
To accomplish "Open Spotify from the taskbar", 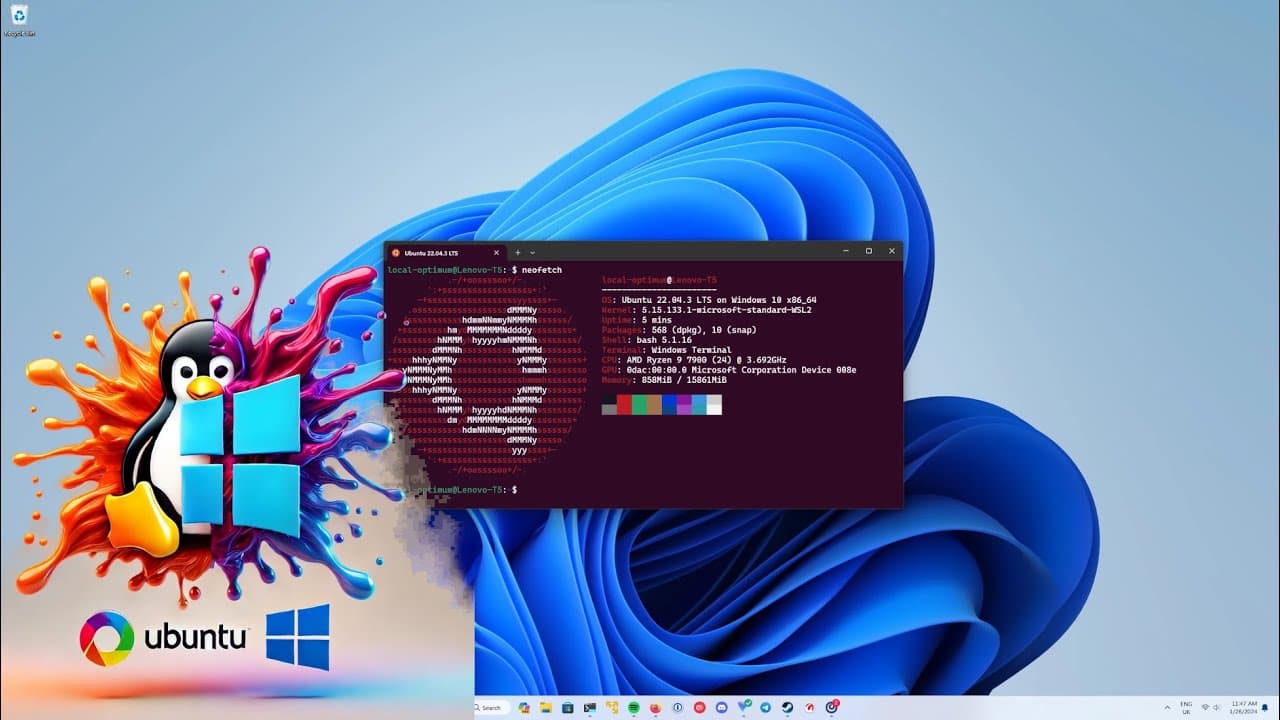I will point(633,707).
